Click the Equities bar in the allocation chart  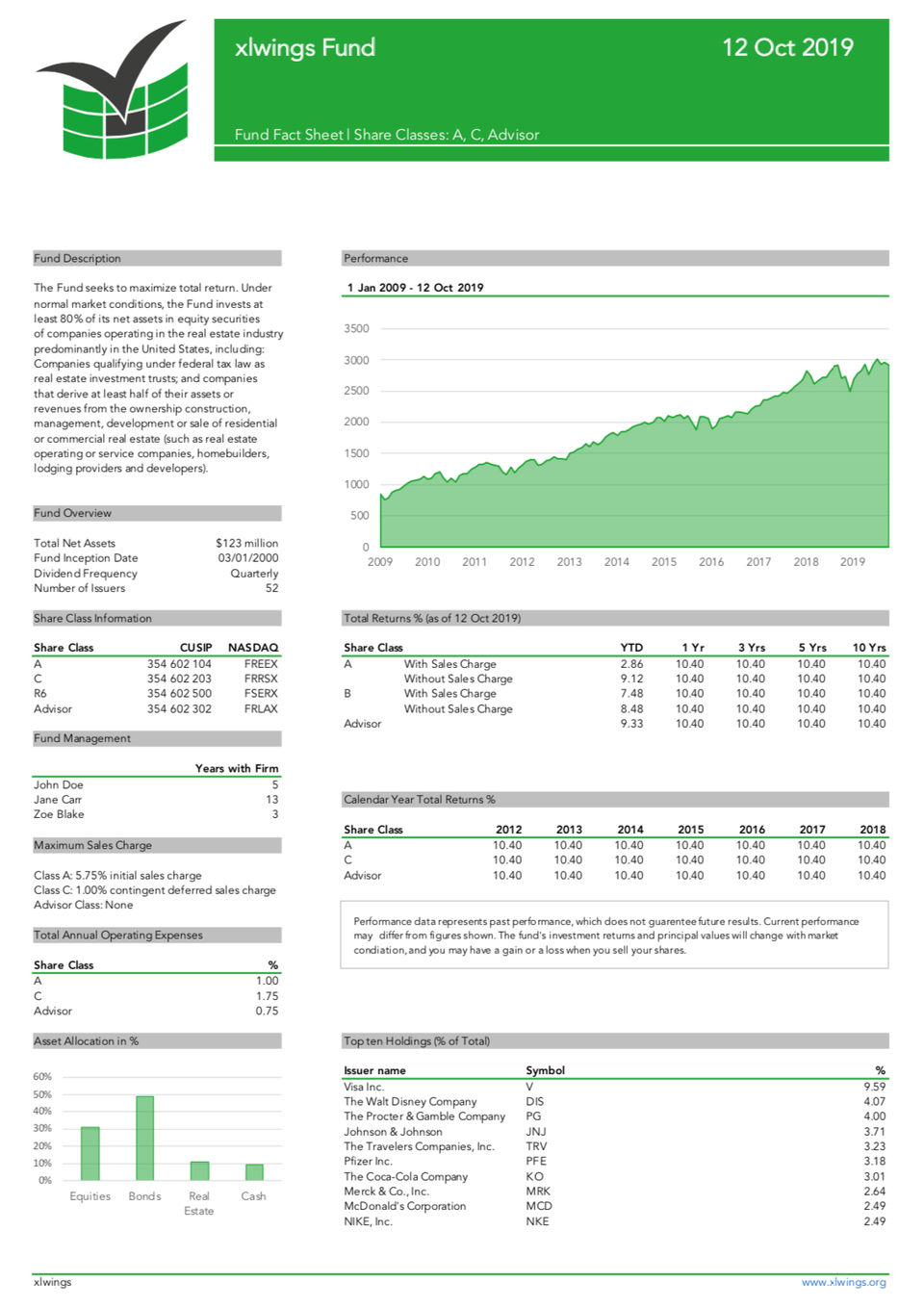[90, 1153]
